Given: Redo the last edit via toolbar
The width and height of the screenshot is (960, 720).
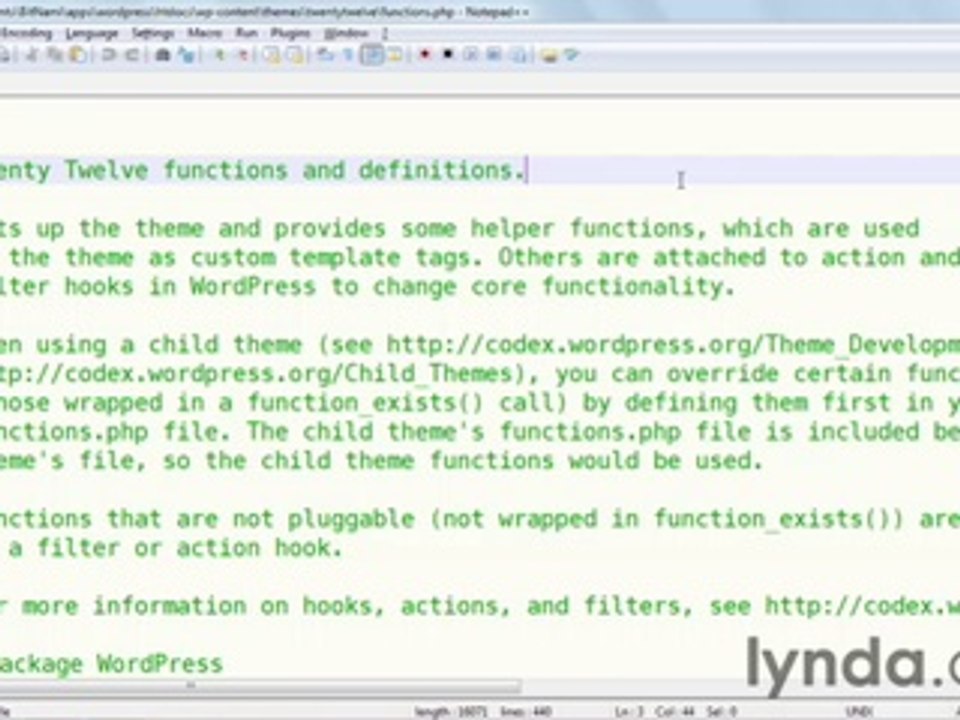Looking at the screenshot, I should 132,55.
